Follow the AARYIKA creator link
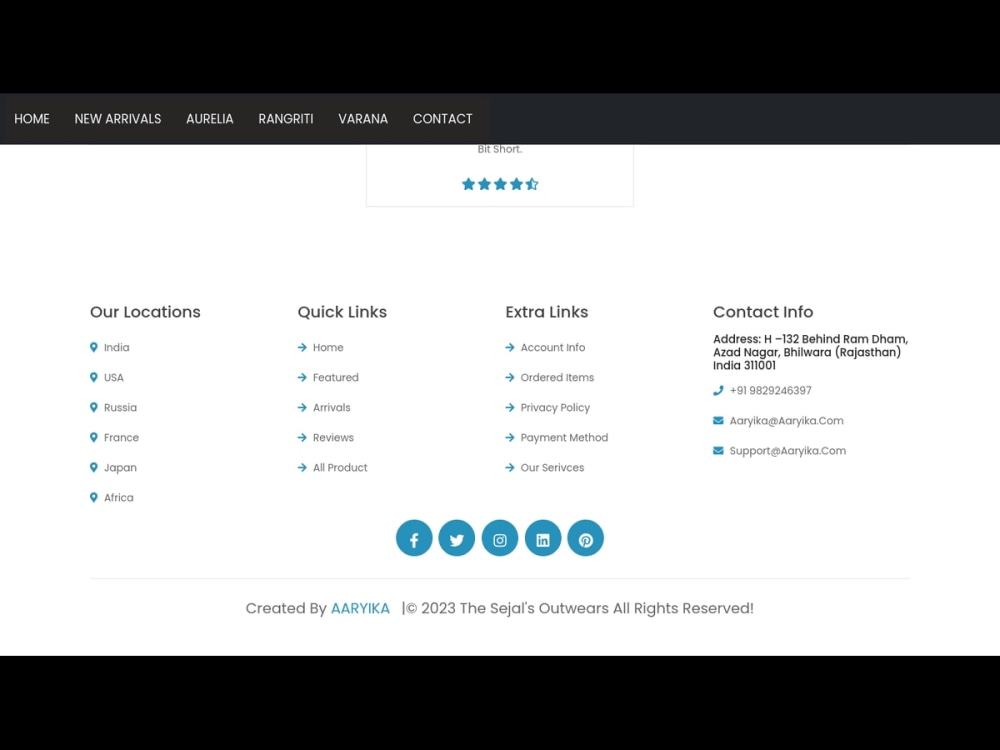The height and width of the screenshot is (750, 1000). click(360, 608)
